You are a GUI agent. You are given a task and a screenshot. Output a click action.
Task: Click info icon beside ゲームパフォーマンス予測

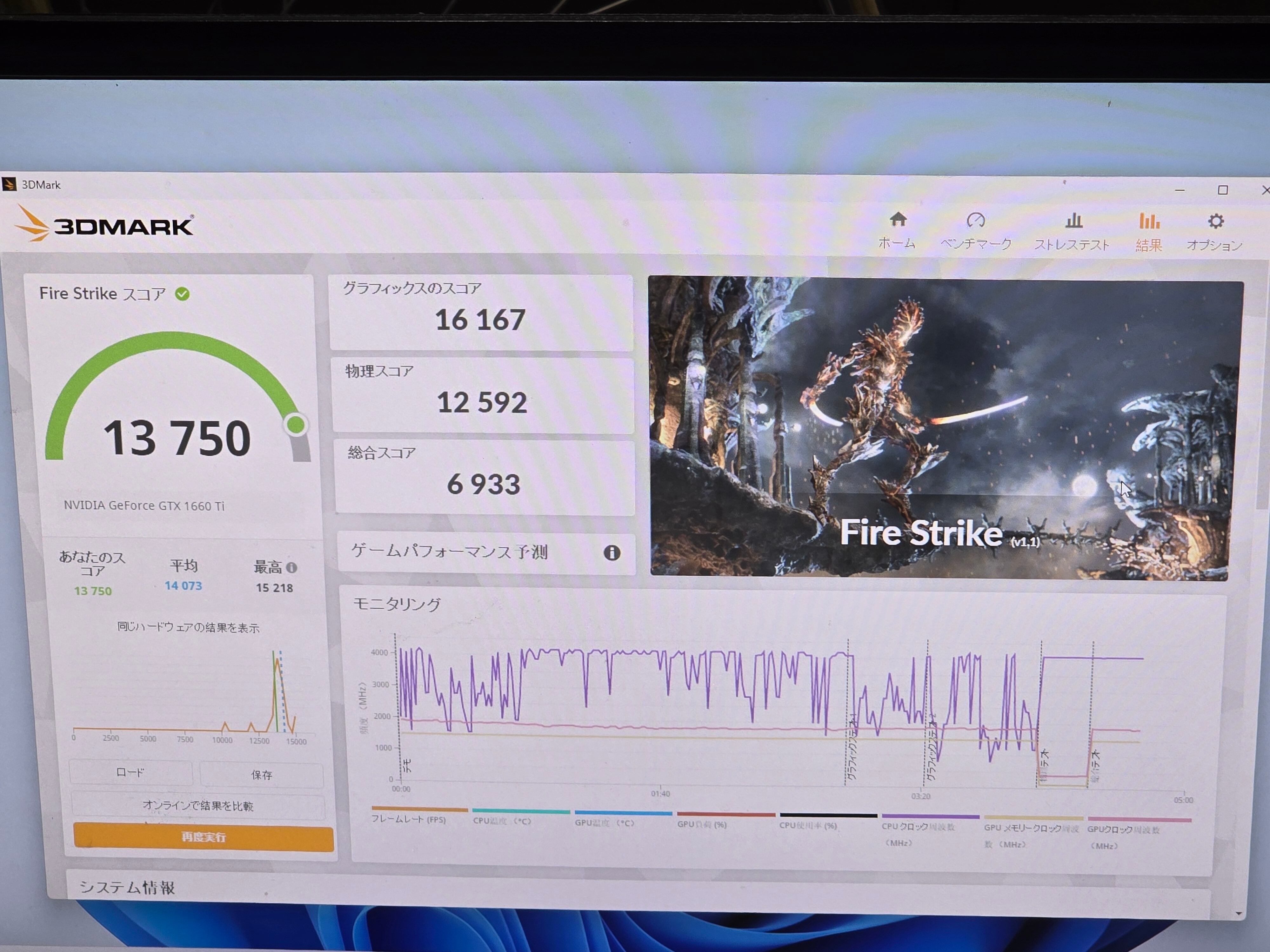[x=612, y=552]
